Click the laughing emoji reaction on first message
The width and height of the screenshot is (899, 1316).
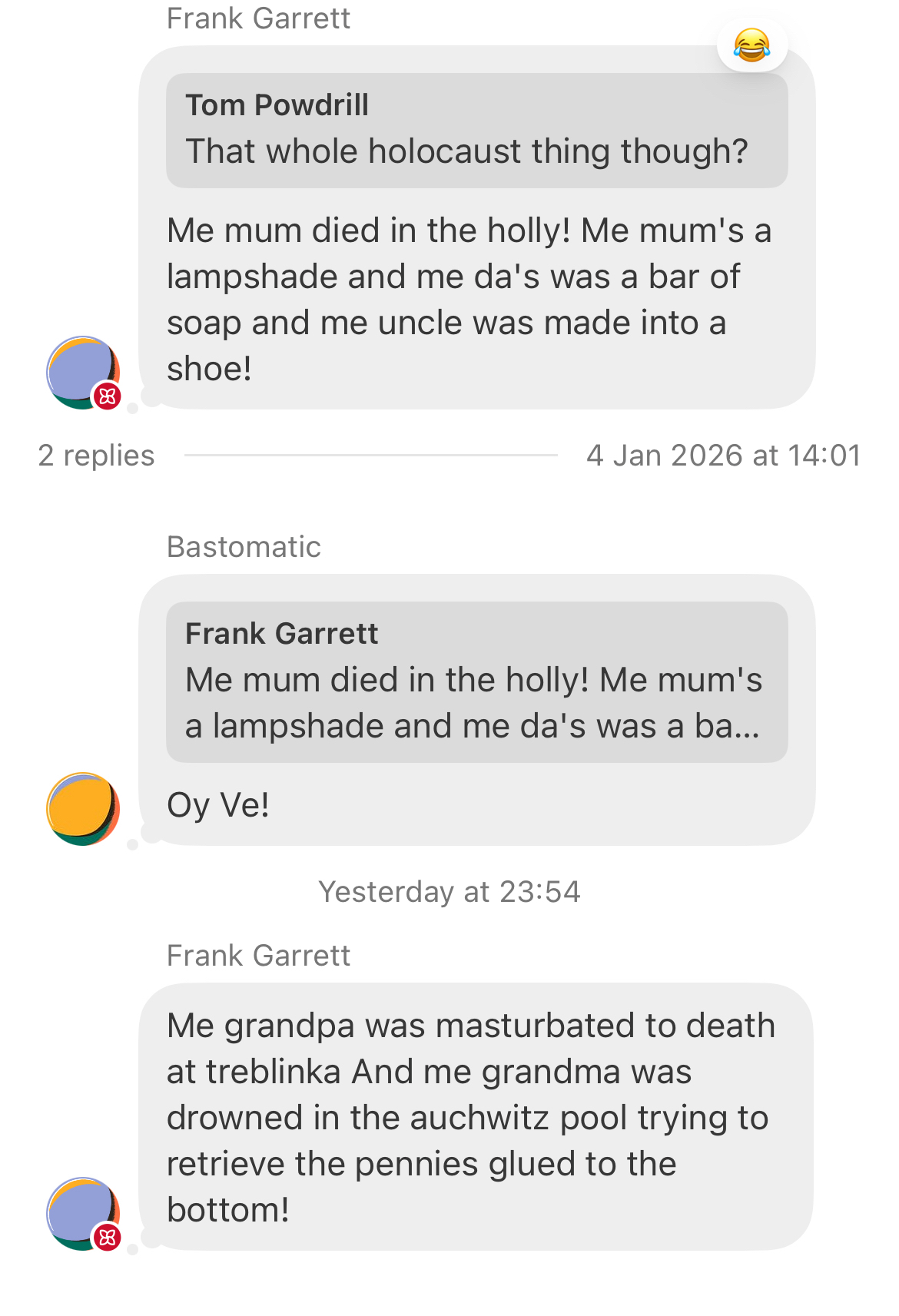tap(751, 45)
